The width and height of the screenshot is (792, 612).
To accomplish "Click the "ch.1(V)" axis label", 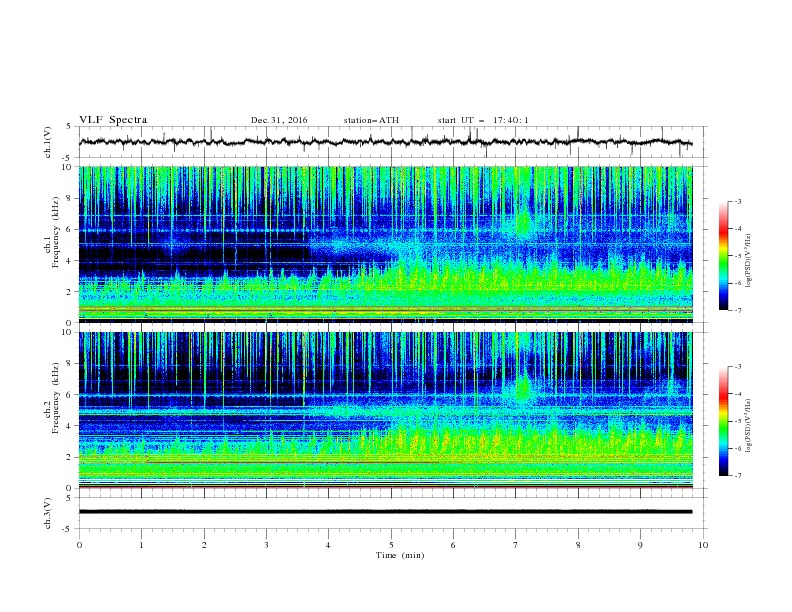I will tap(48, 143).
